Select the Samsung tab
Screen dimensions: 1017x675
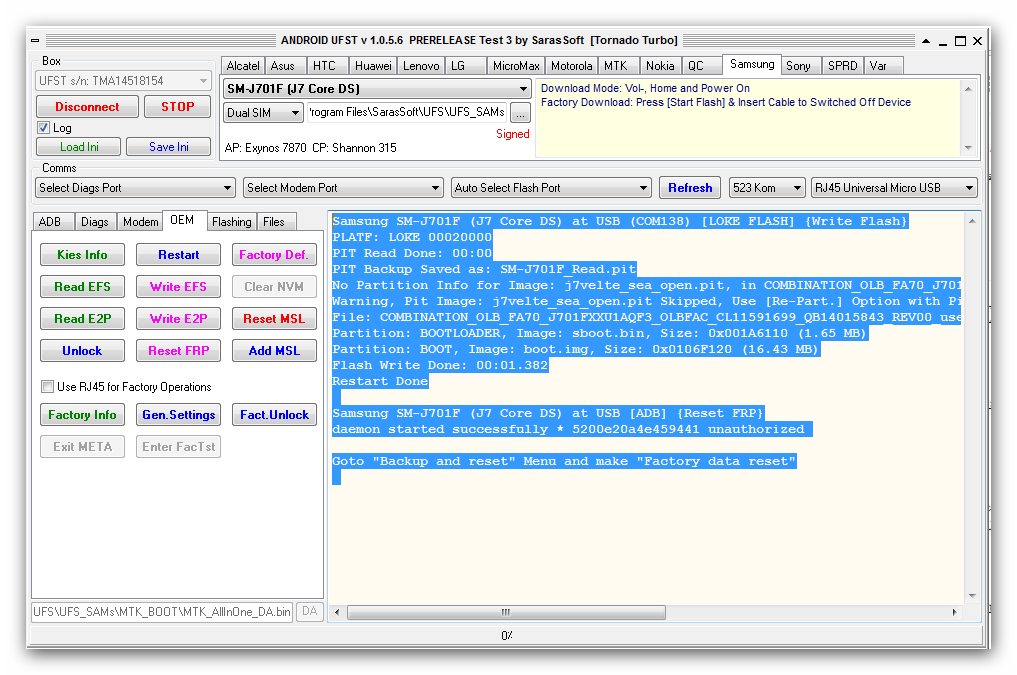[752, 64]
